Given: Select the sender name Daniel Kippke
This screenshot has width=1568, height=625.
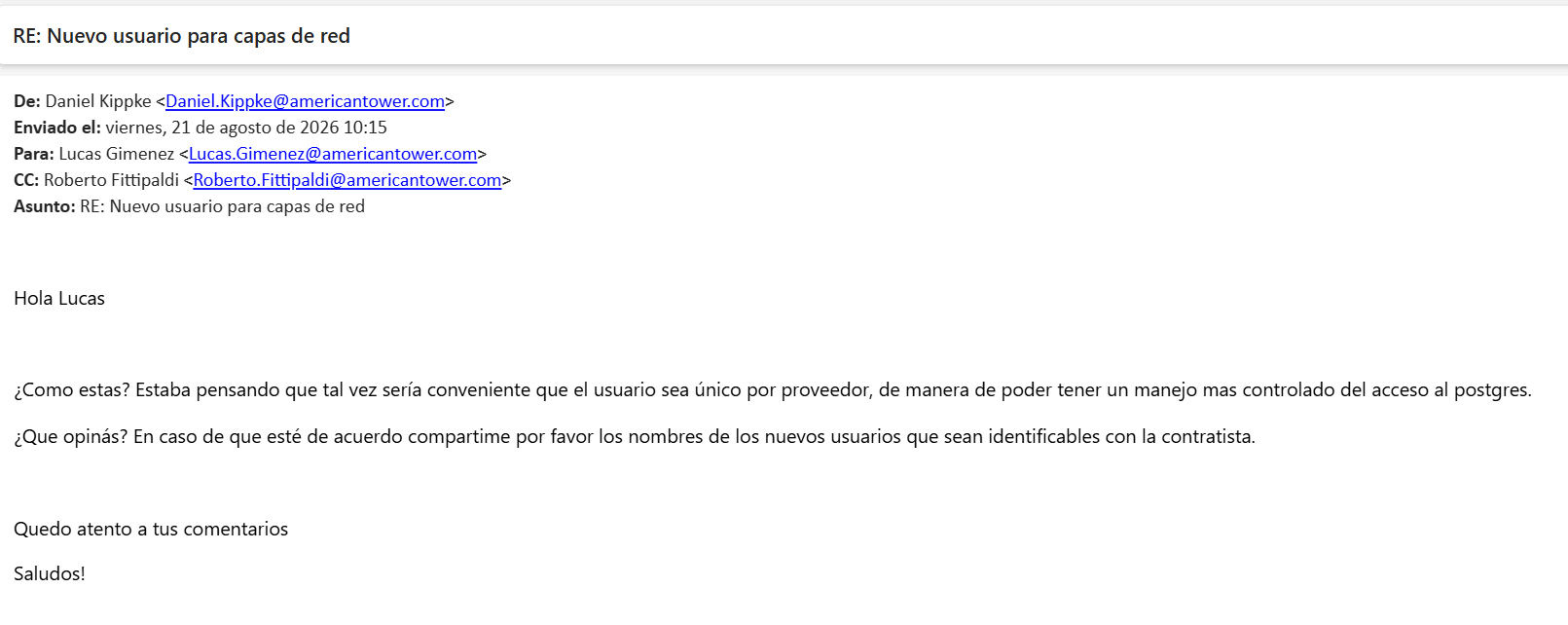Looking at the screenshot, I should pos(98,101).
